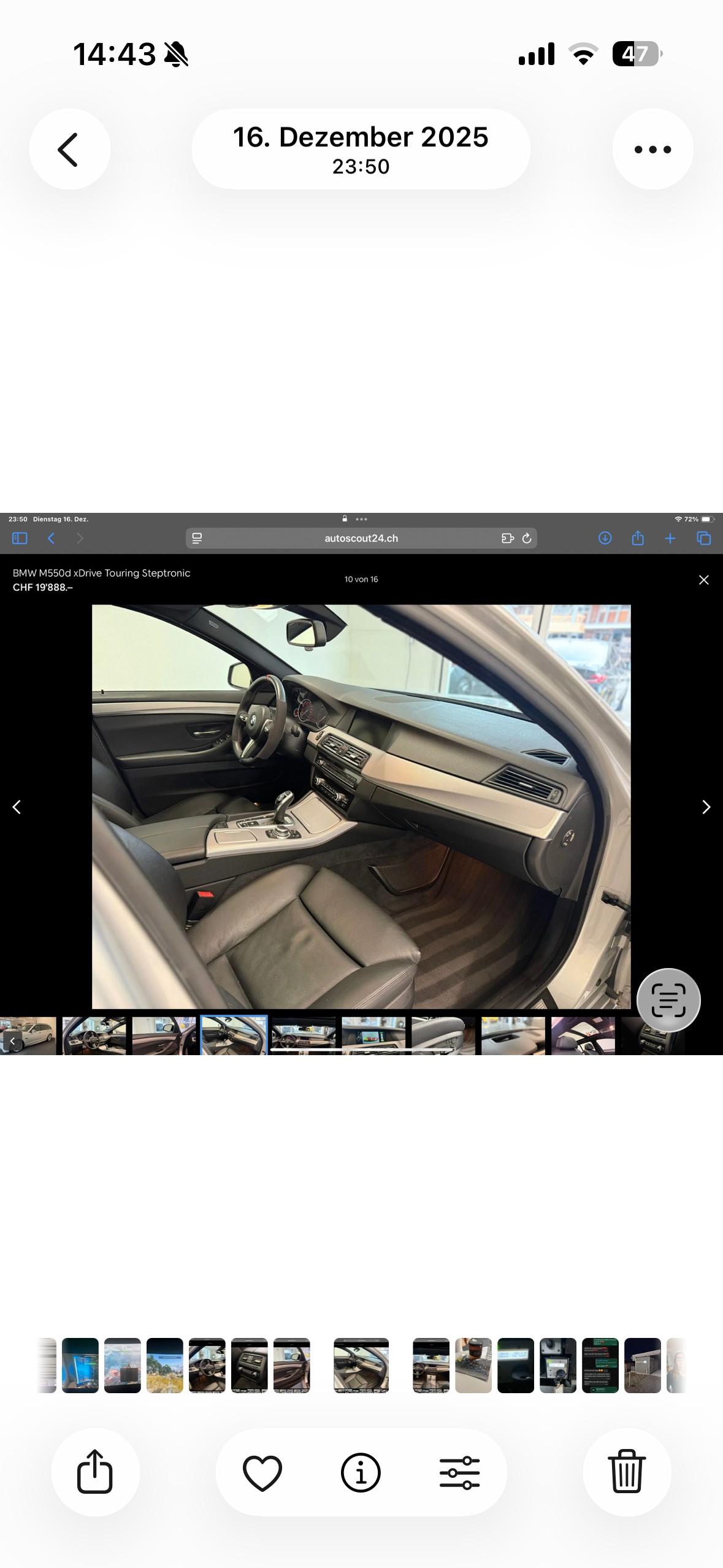
Task: Show next gallery image with right arrow
Action: (706, 807)
